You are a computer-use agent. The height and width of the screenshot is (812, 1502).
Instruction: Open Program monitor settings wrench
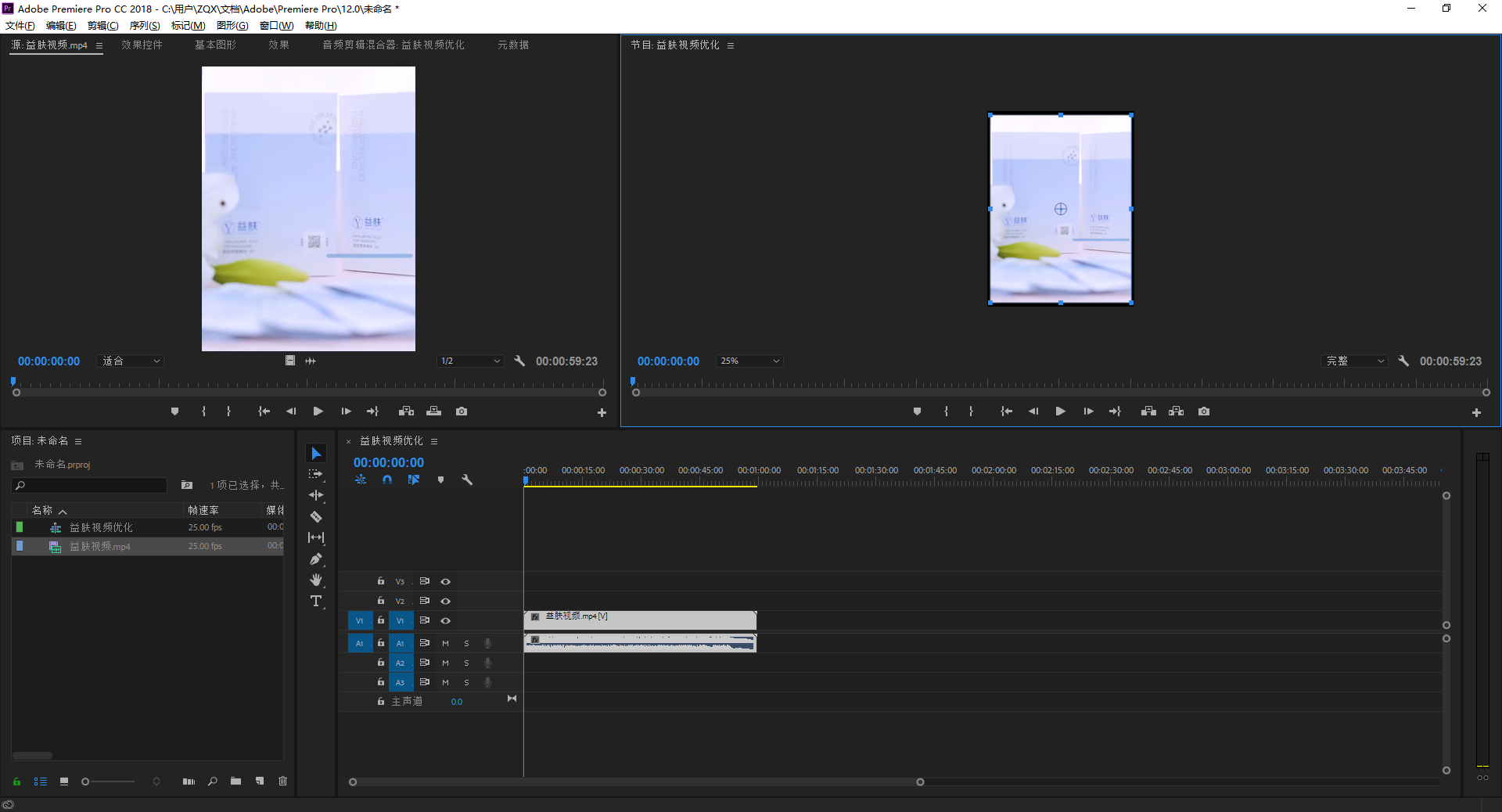1403,361
